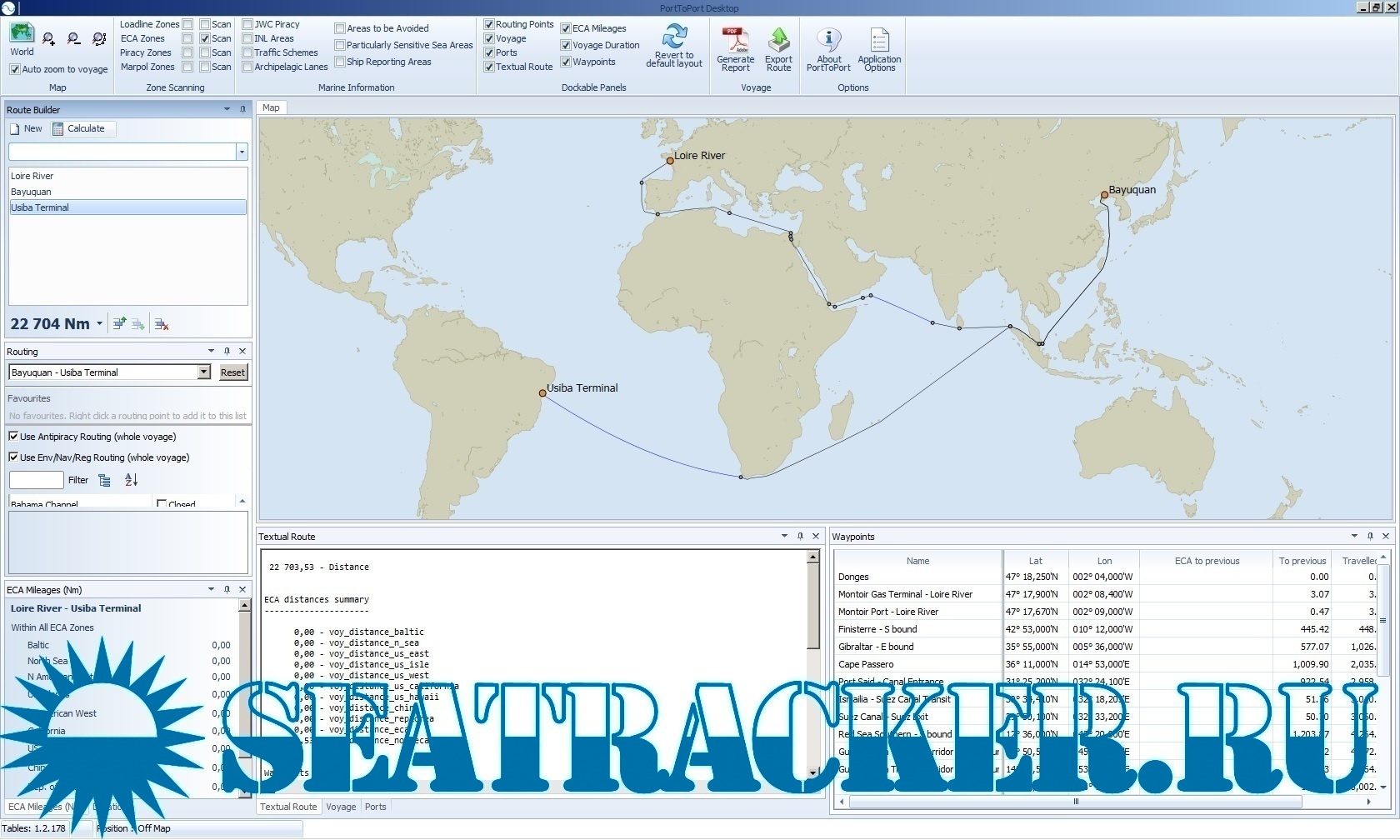Select the Ports tab
Viewport: 1400px width, 840px height.
click(x=375, y=806)
